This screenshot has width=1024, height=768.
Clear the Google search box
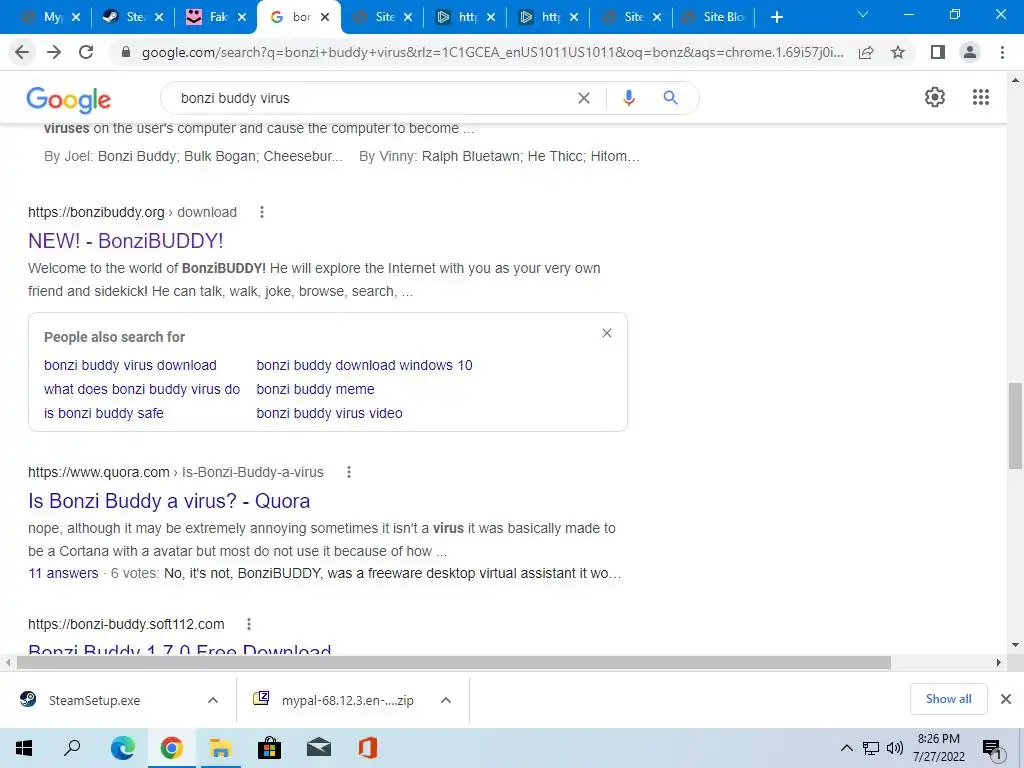584,98
